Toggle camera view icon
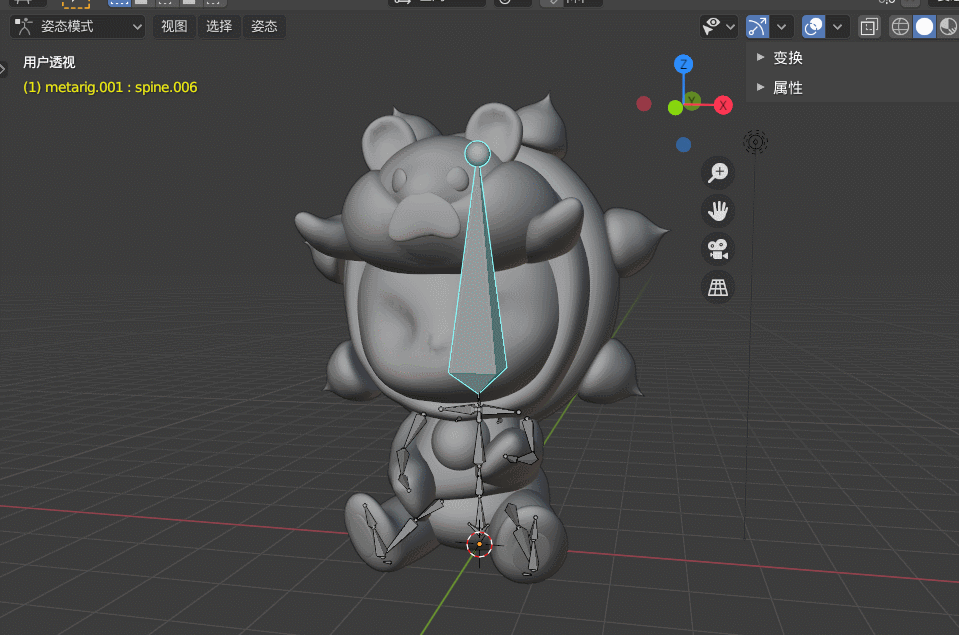Screen dimensions: 959x635 pyautogui.click(x=717, y=250)
